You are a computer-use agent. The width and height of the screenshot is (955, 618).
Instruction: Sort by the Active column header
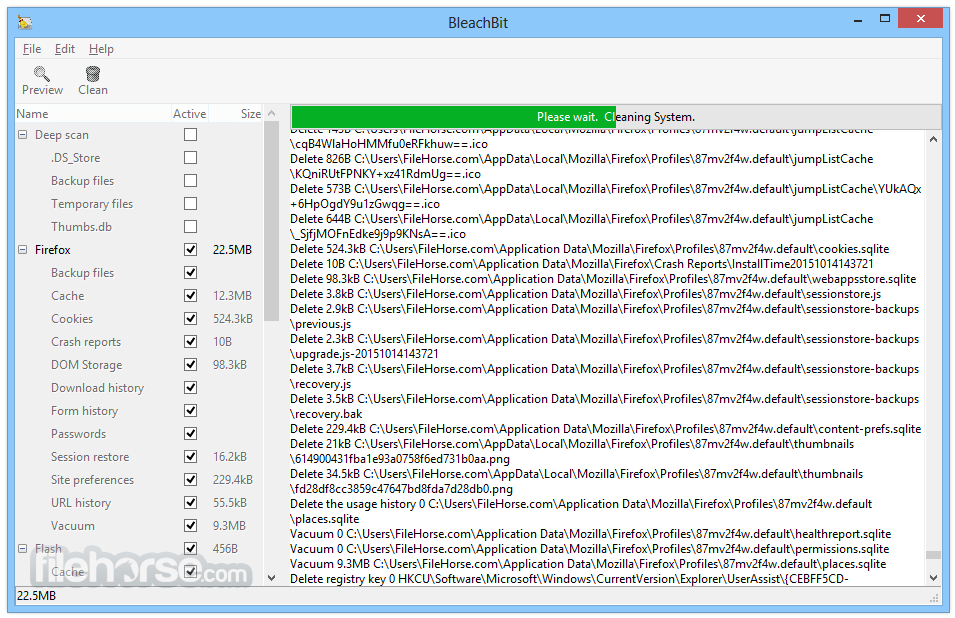click(189, 114)
